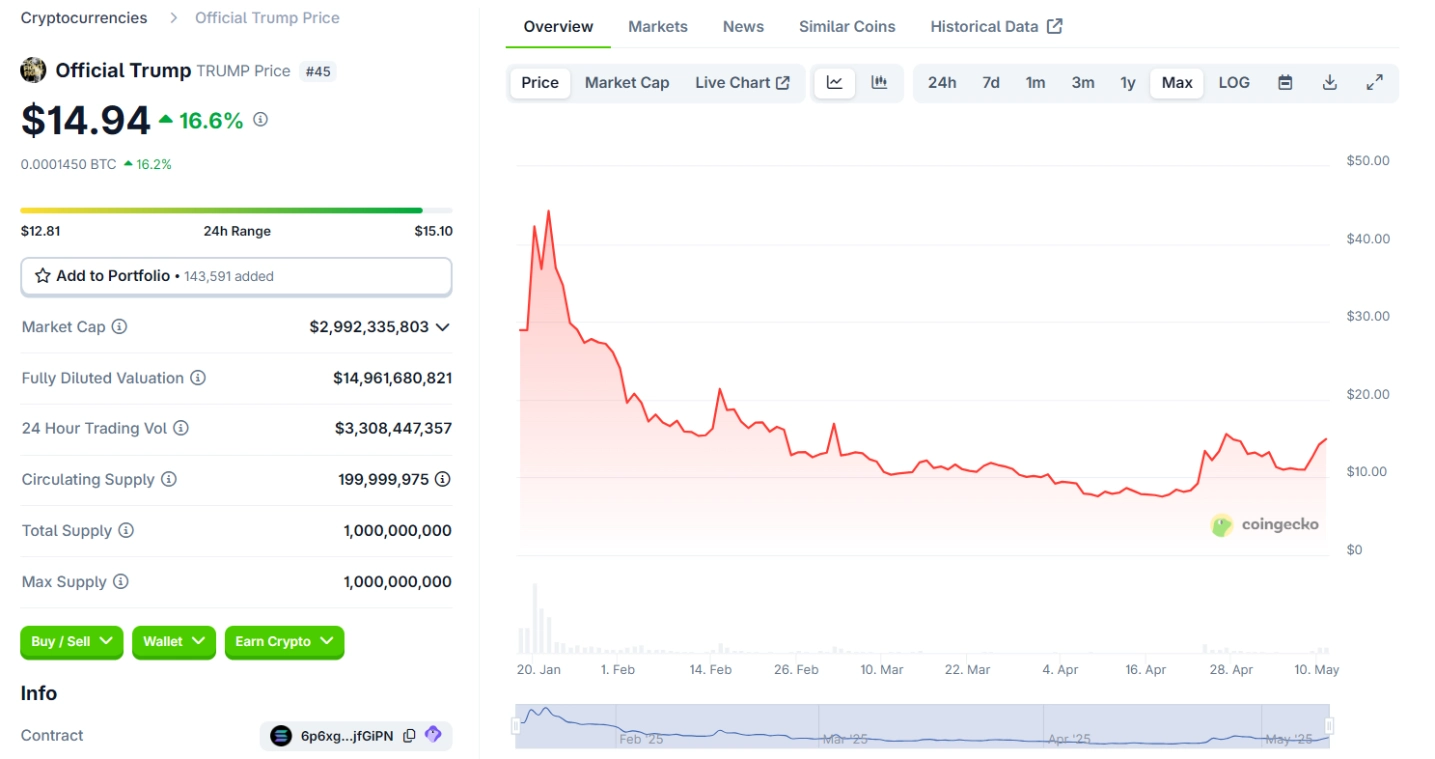Click the $14,961,680,821 valuation value
The image size is (1435, 759).
pos(392,378)
